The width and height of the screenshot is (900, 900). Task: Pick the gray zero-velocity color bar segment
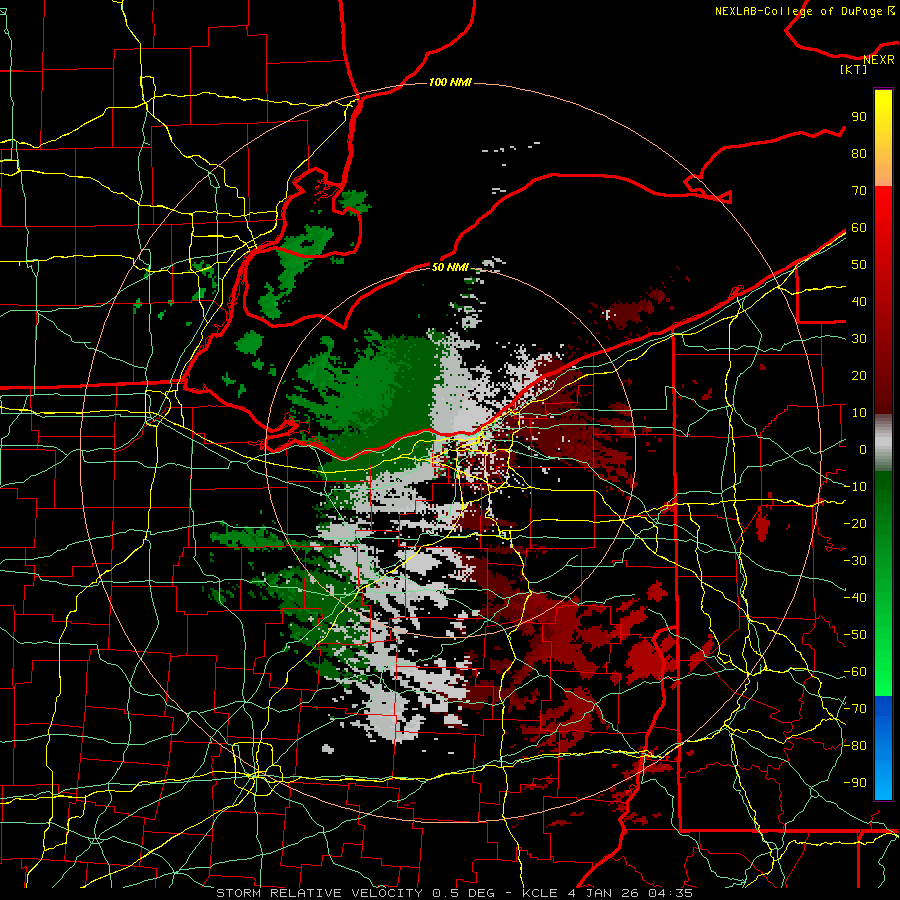tap(883, 443)
